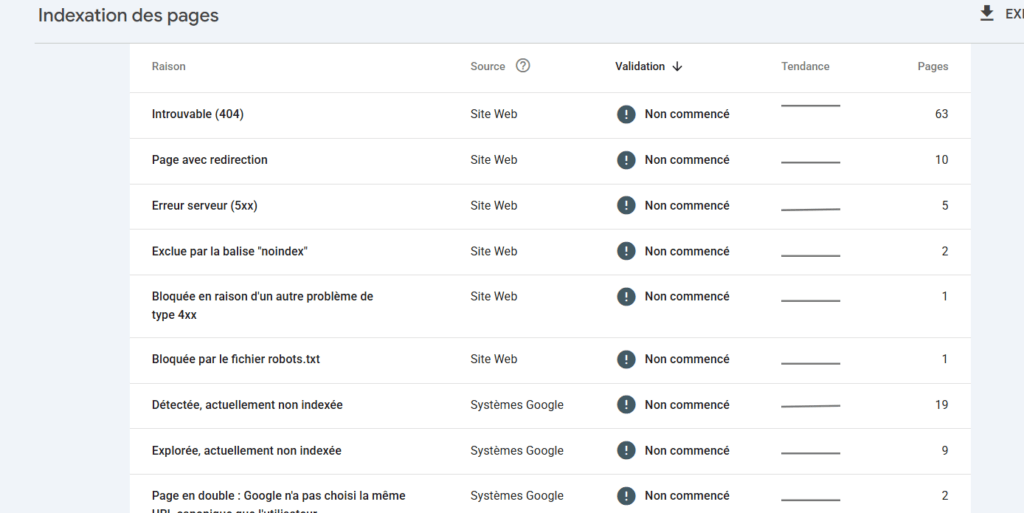Click page count 10 for redirection row
The height and width of the screenshot is (513, 1024).
pos(941,160)
